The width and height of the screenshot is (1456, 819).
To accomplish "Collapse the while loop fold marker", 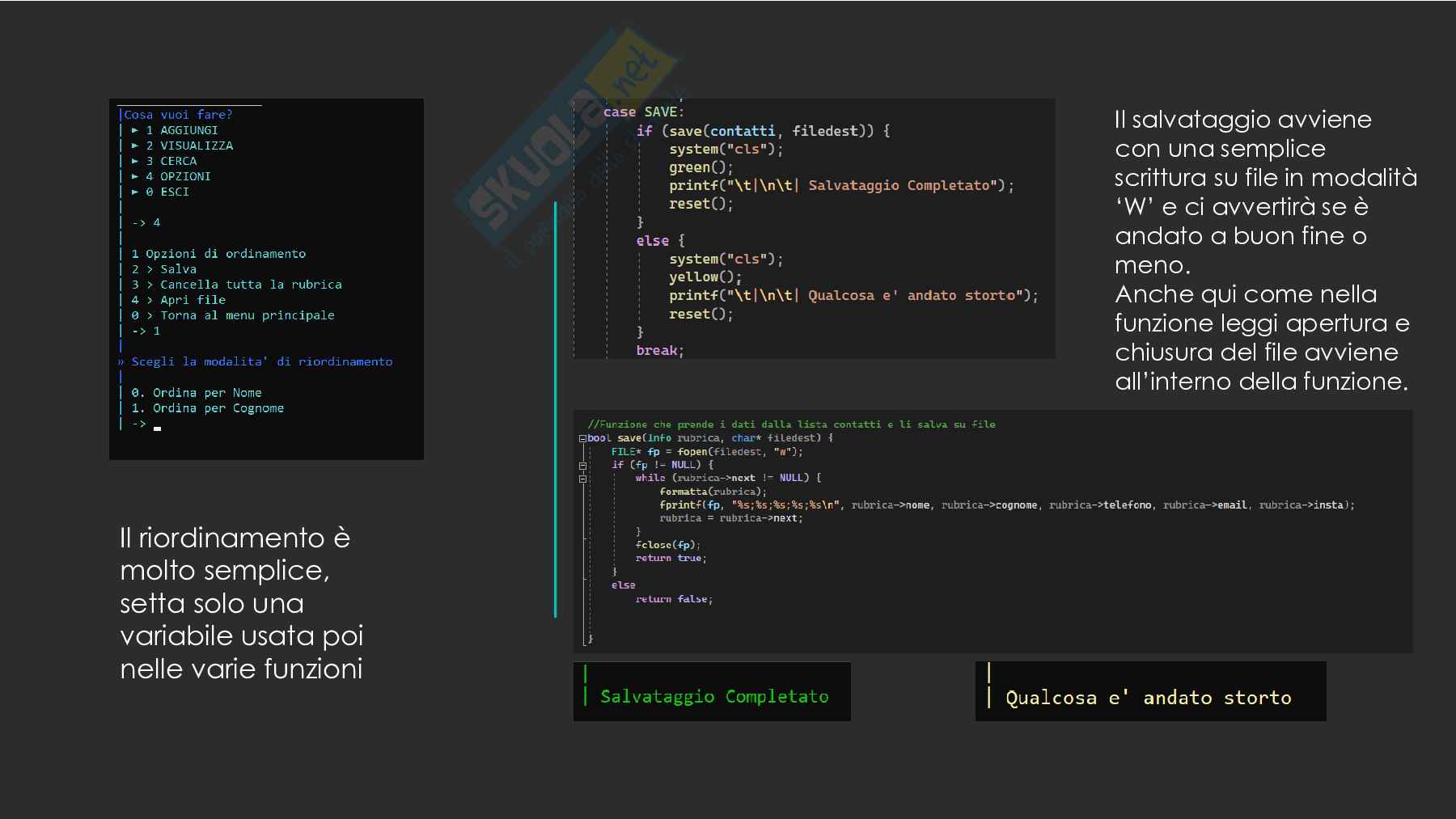I will (x=582, y=479).
